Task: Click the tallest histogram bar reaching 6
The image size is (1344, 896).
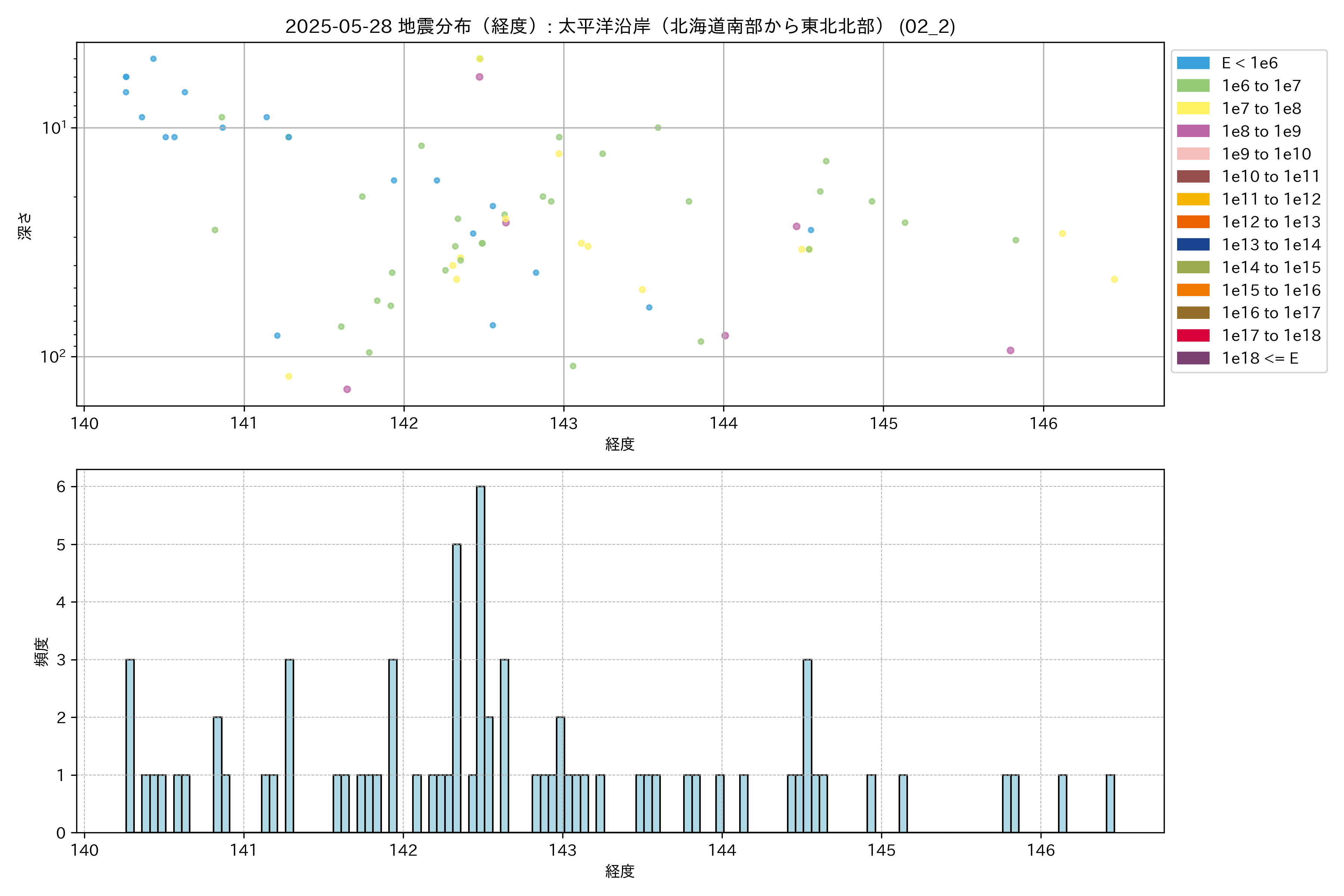Action: [x=480, y=659]
